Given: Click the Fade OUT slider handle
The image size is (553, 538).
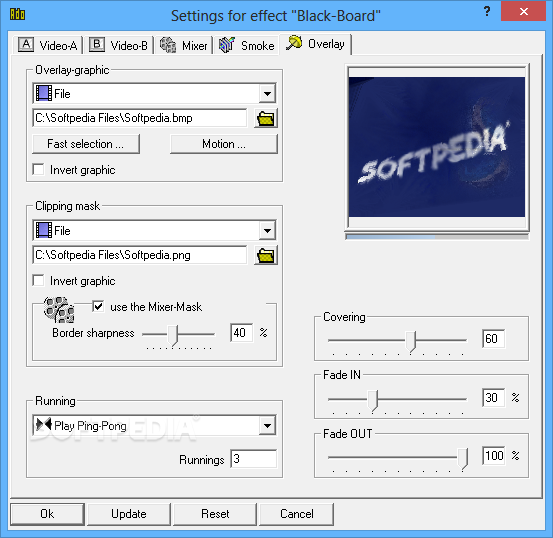Looking at the screenshot, I should click(463, 459).
